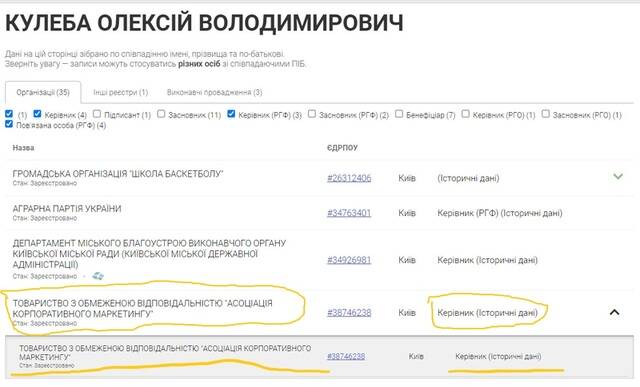Viewport: 640px width, 387px height.
Task: Open the Організації (35) tab
Action: tap(43, 93)
